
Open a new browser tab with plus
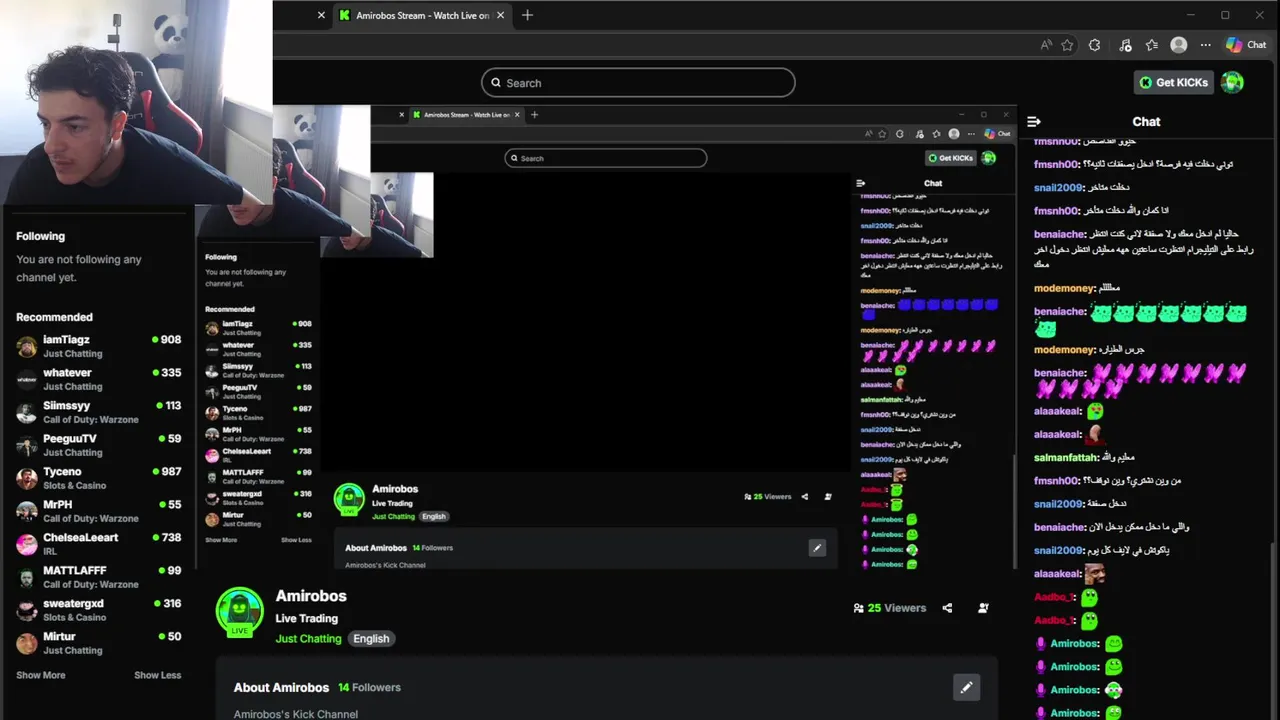[x=527, y=15]
